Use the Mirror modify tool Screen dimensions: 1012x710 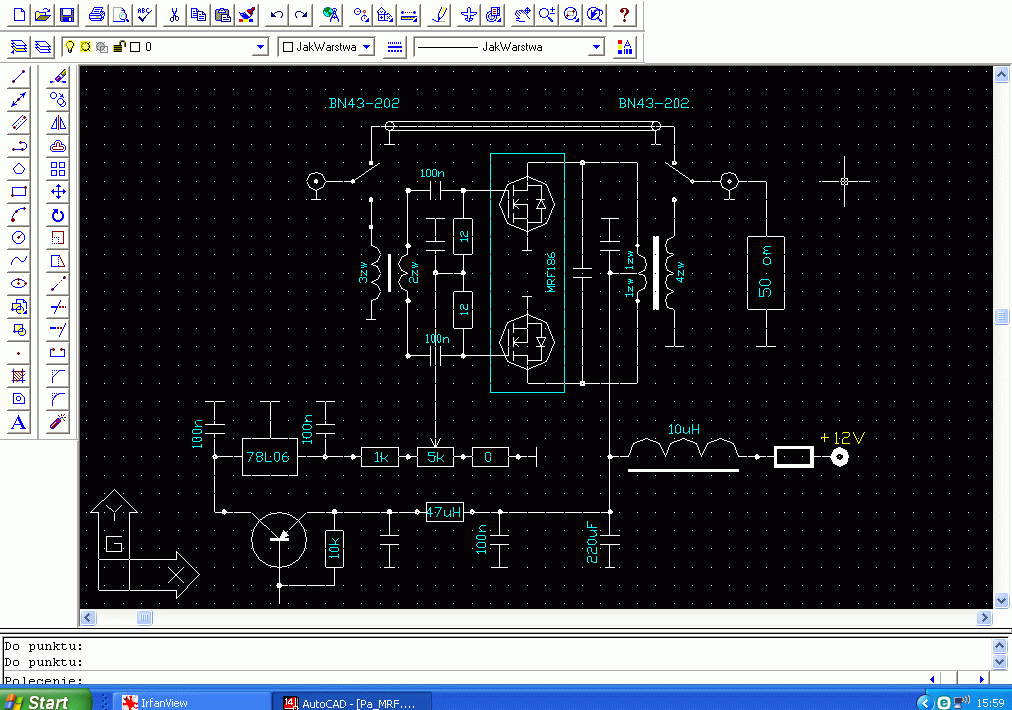(x=58, y=123)
